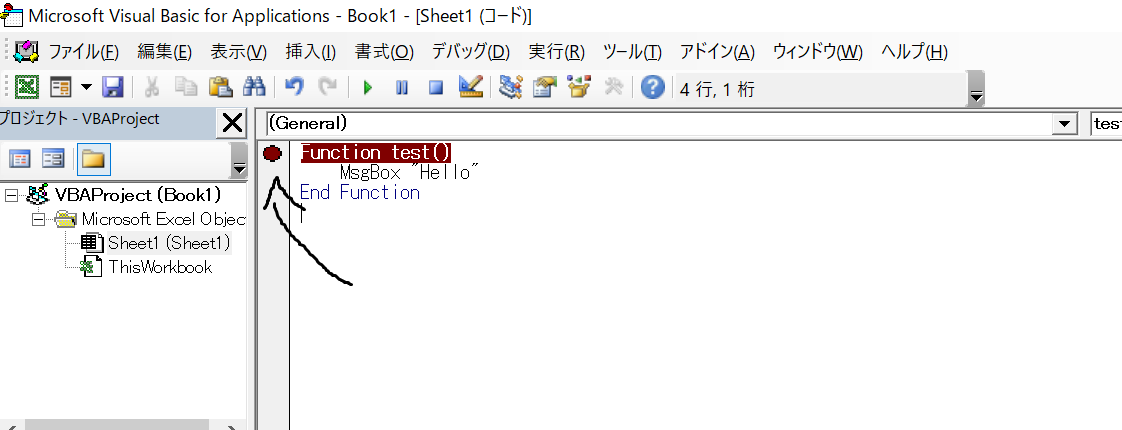
Task: Open the ウィンドウ(W) menu
Action: tap(818, 52)
